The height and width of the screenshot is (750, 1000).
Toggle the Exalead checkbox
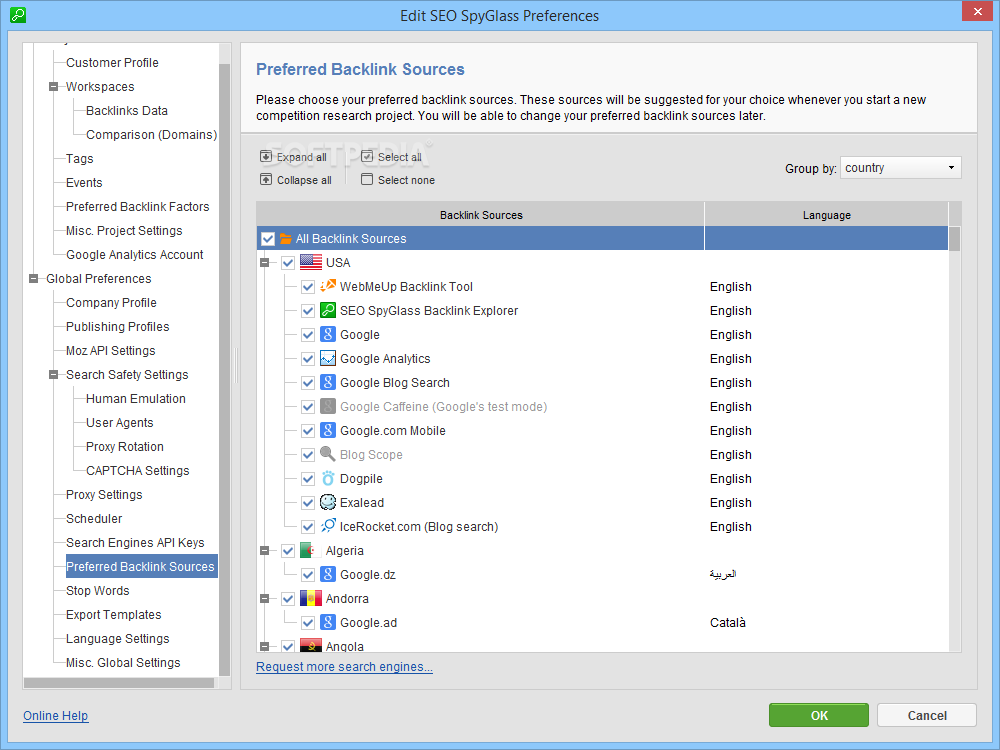(308, 503)
